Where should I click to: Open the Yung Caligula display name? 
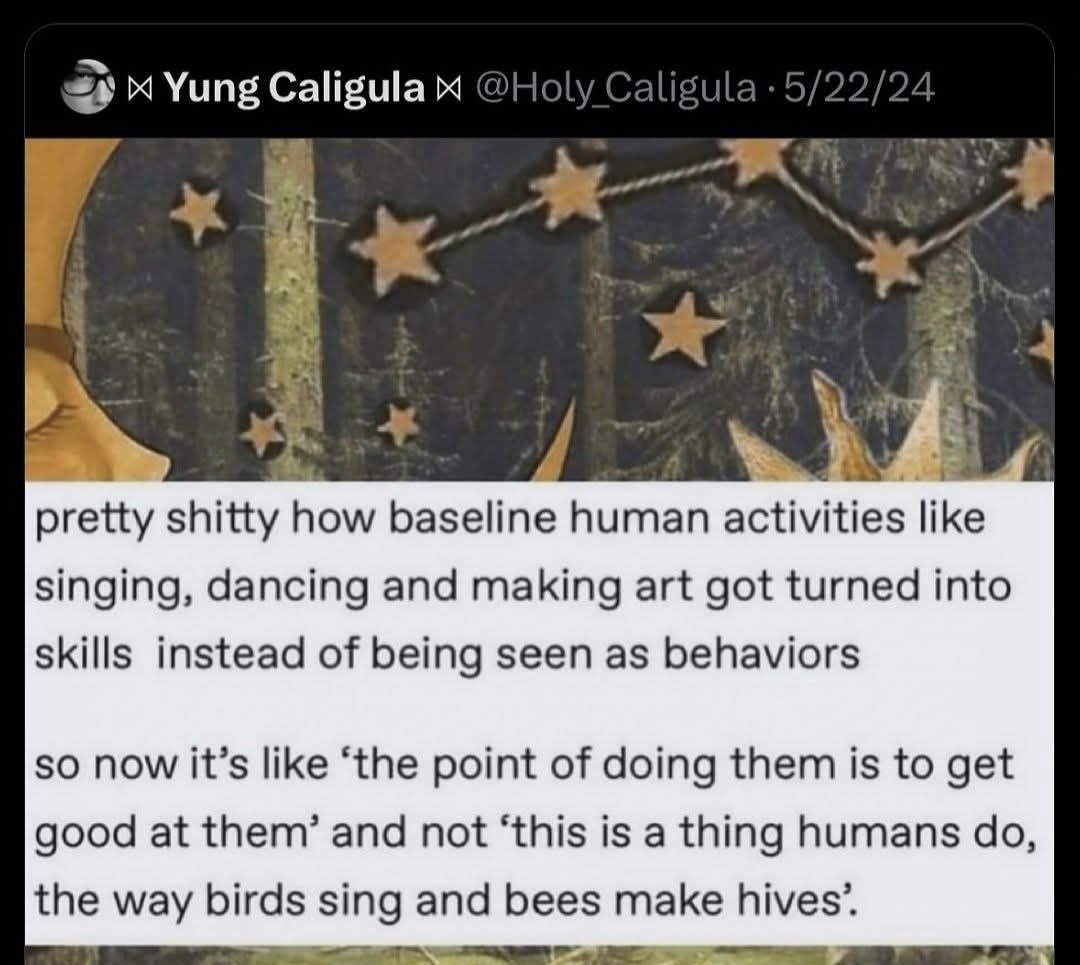tap(292, 90)
